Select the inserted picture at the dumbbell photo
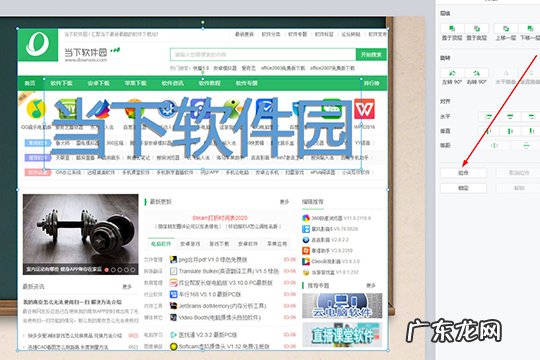Image resolution: width=540 pixels, height=360 pixels. (81, 234)
